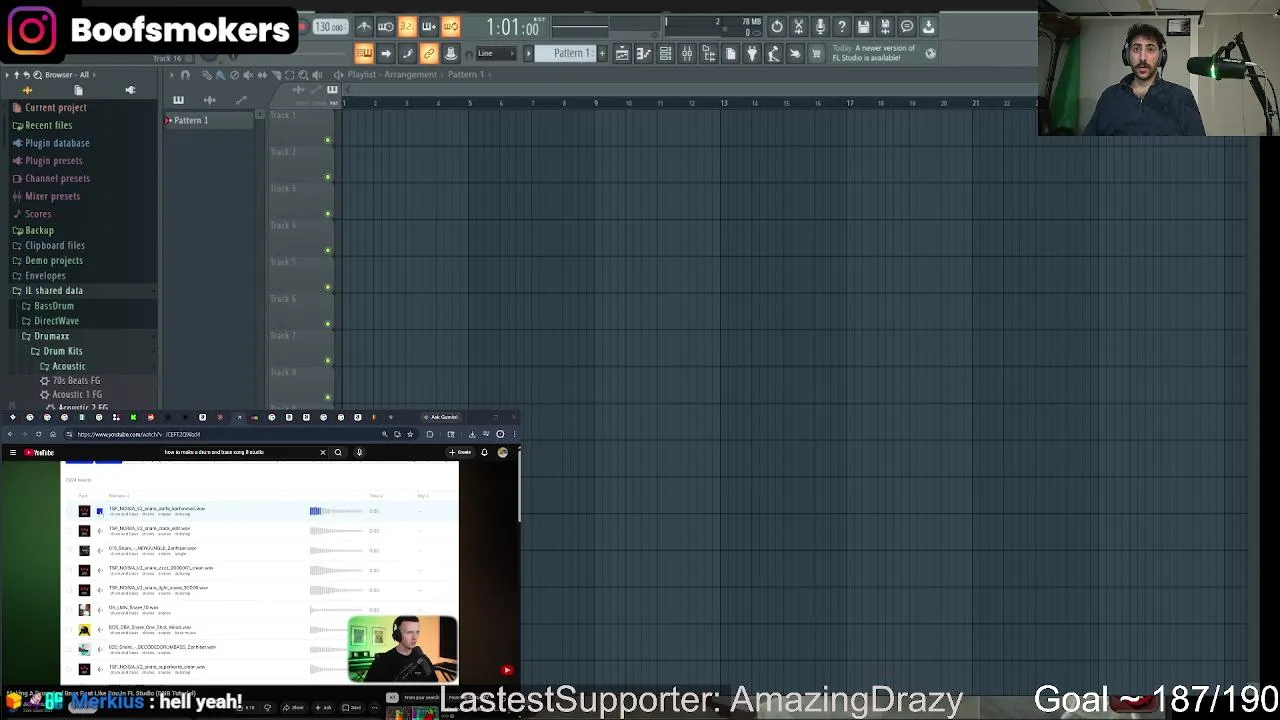Clear the YouTube search box with X

click(x=322, y=453)
